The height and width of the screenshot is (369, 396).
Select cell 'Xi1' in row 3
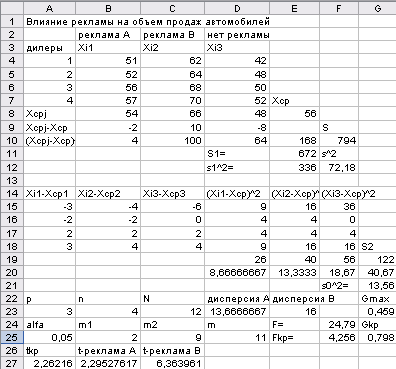pos(108,48)
